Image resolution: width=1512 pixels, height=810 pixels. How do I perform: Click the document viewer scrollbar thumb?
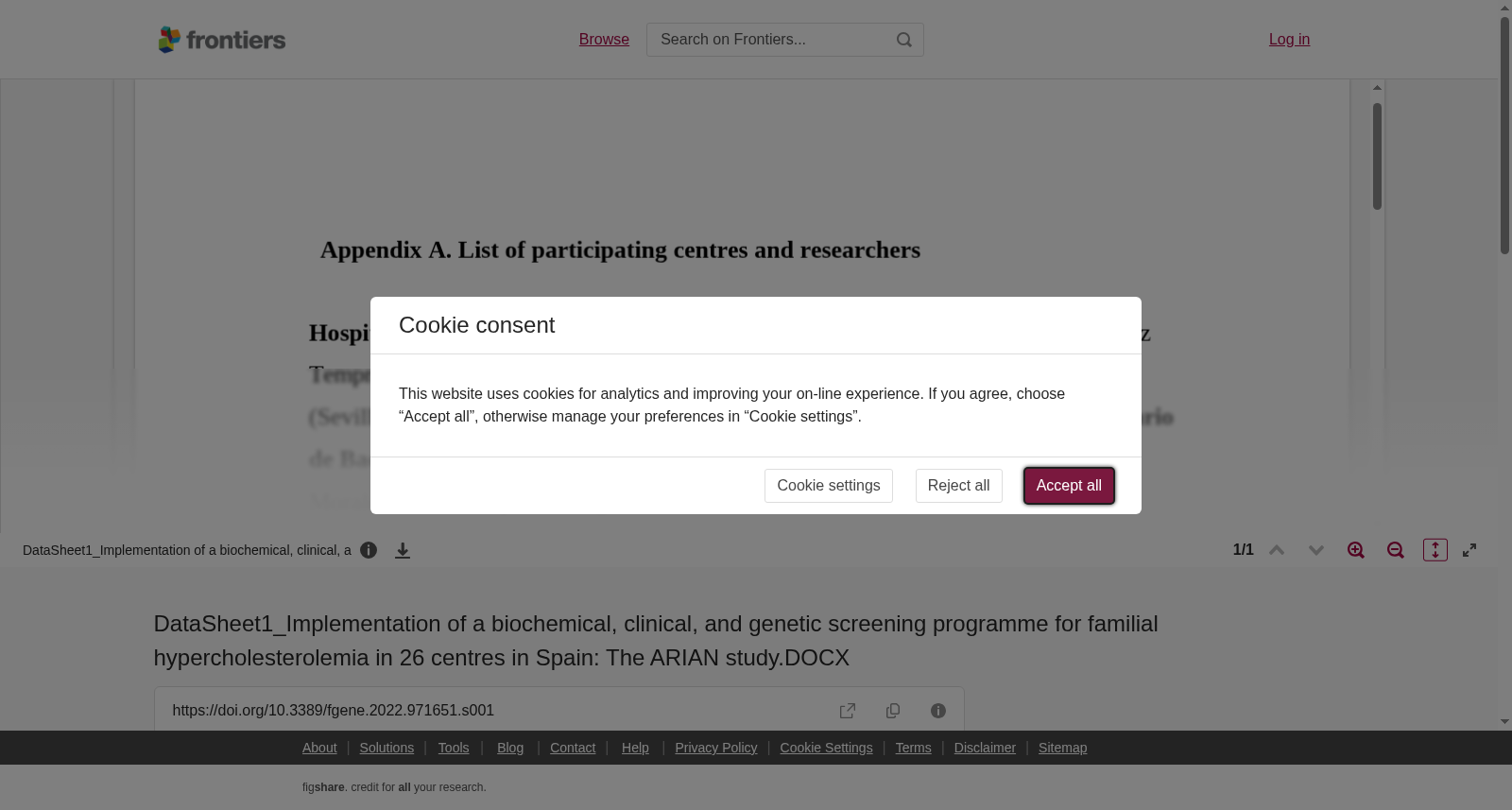1377,156
